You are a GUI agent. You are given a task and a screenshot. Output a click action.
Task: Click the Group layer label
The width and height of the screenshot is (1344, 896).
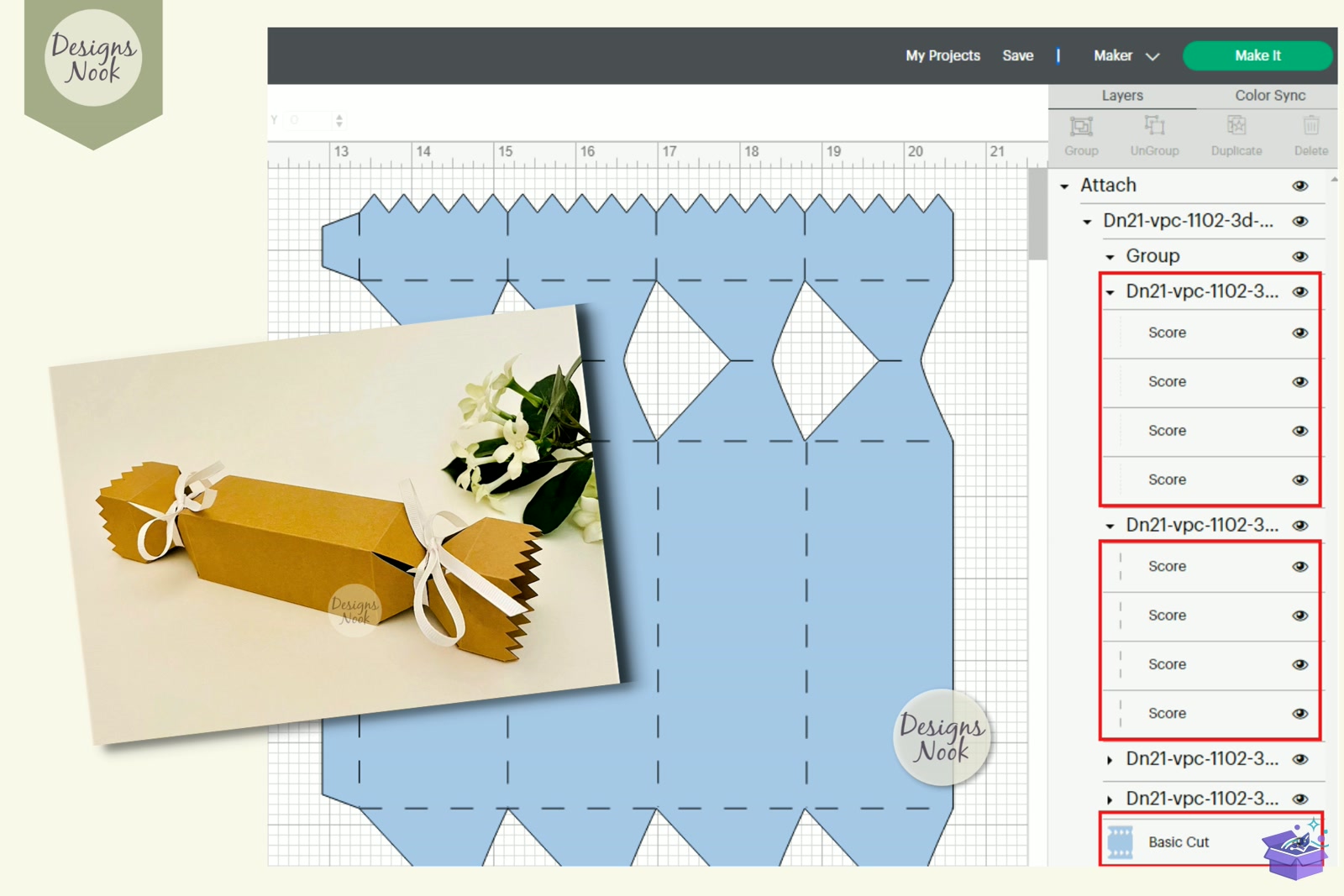(1152, 256)
